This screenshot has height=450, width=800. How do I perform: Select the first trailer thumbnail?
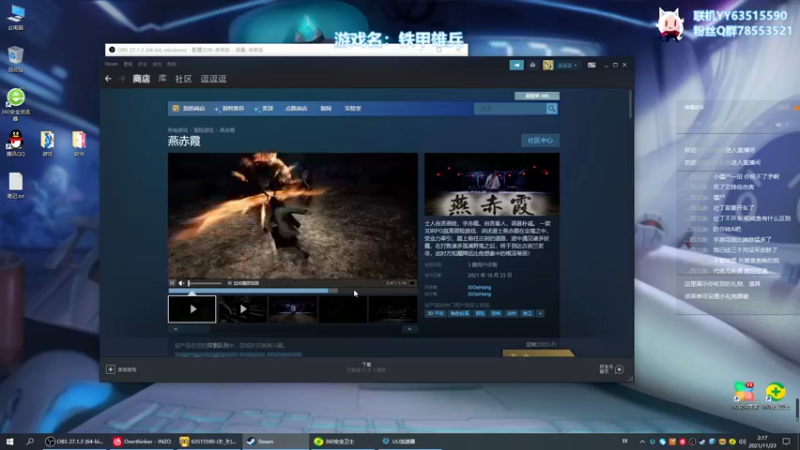(192, 309)
